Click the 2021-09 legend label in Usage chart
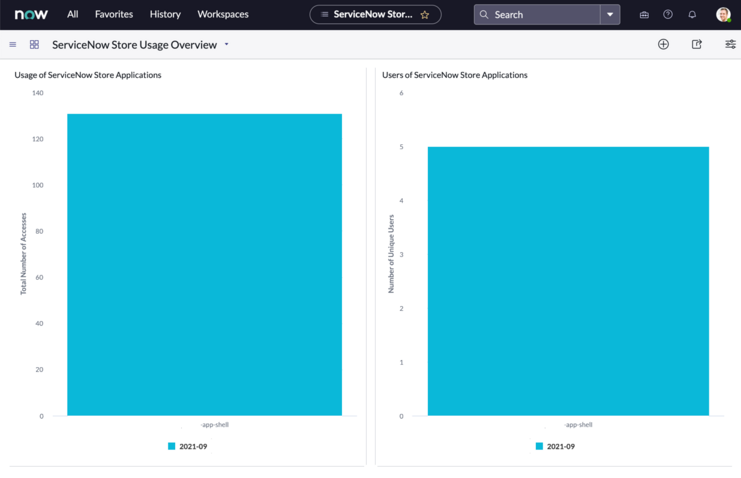The image size is (741, 478). (x=193, y=446)
